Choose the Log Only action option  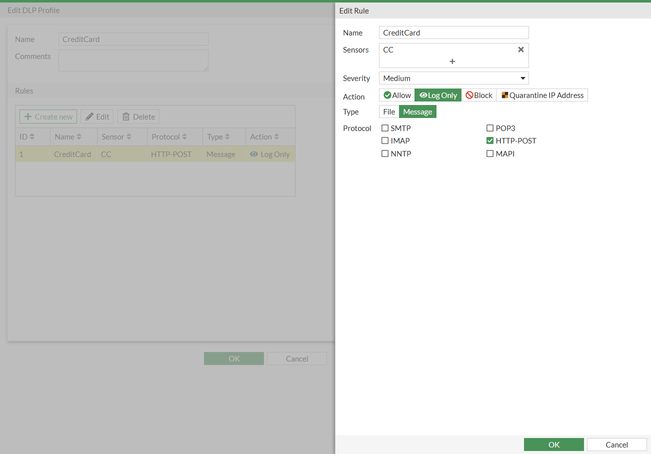point(438,95)
